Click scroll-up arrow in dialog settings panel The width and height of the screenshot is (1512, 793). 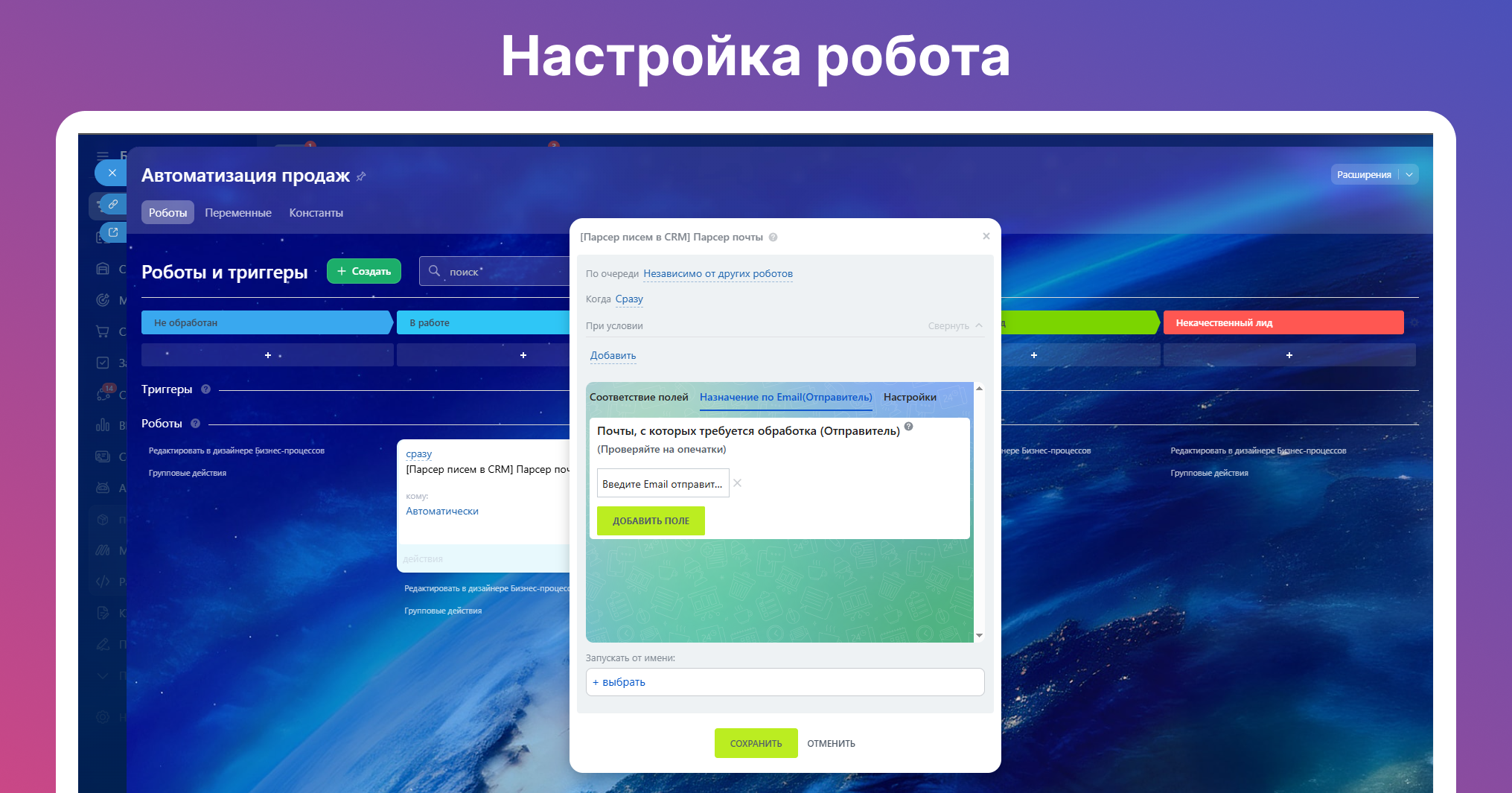click(x=979, y=389)
